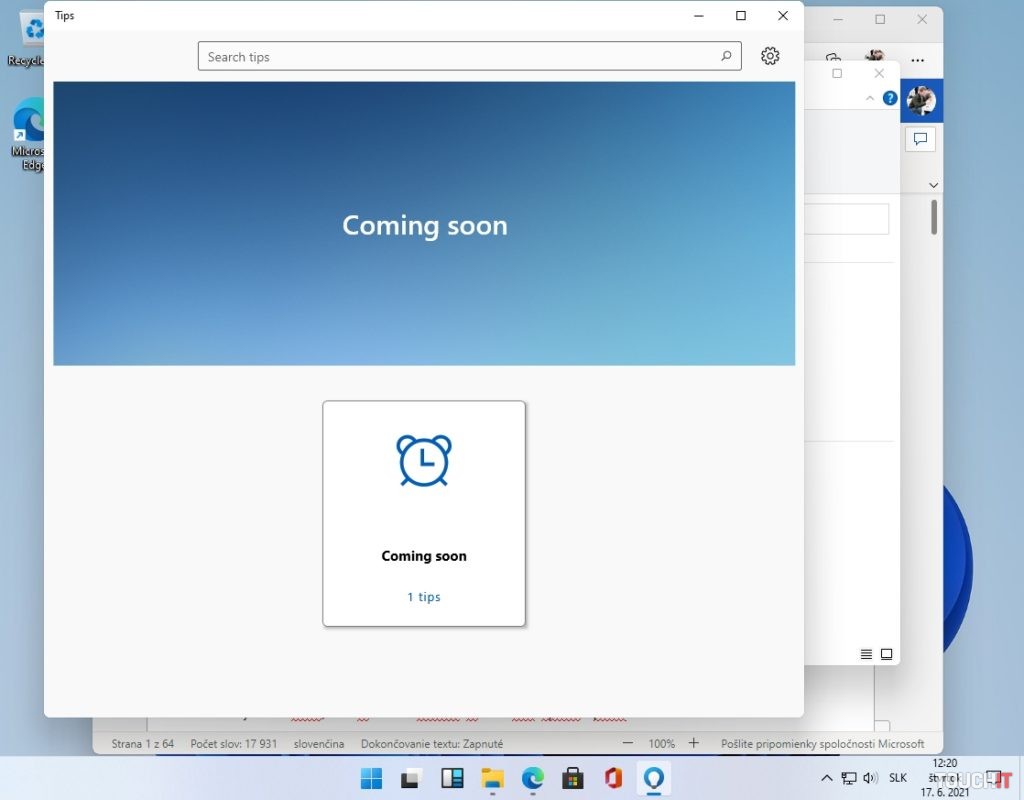1024x800 pixels.
Task: Open the Microsoft Store taskbar icon
Action: pyautogui.click(x=573, y=778)
